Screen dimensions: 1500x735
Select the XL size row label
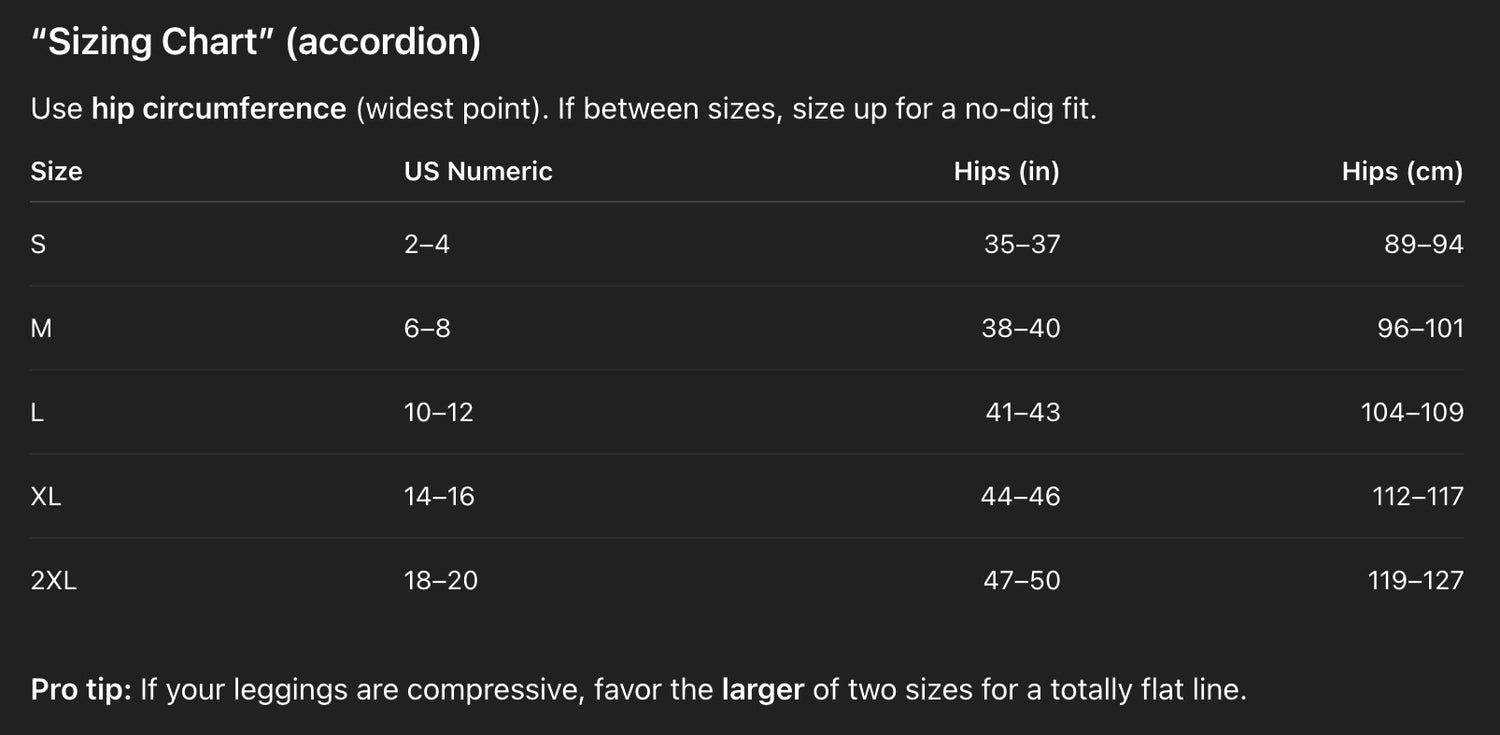(x=46, y=496)
